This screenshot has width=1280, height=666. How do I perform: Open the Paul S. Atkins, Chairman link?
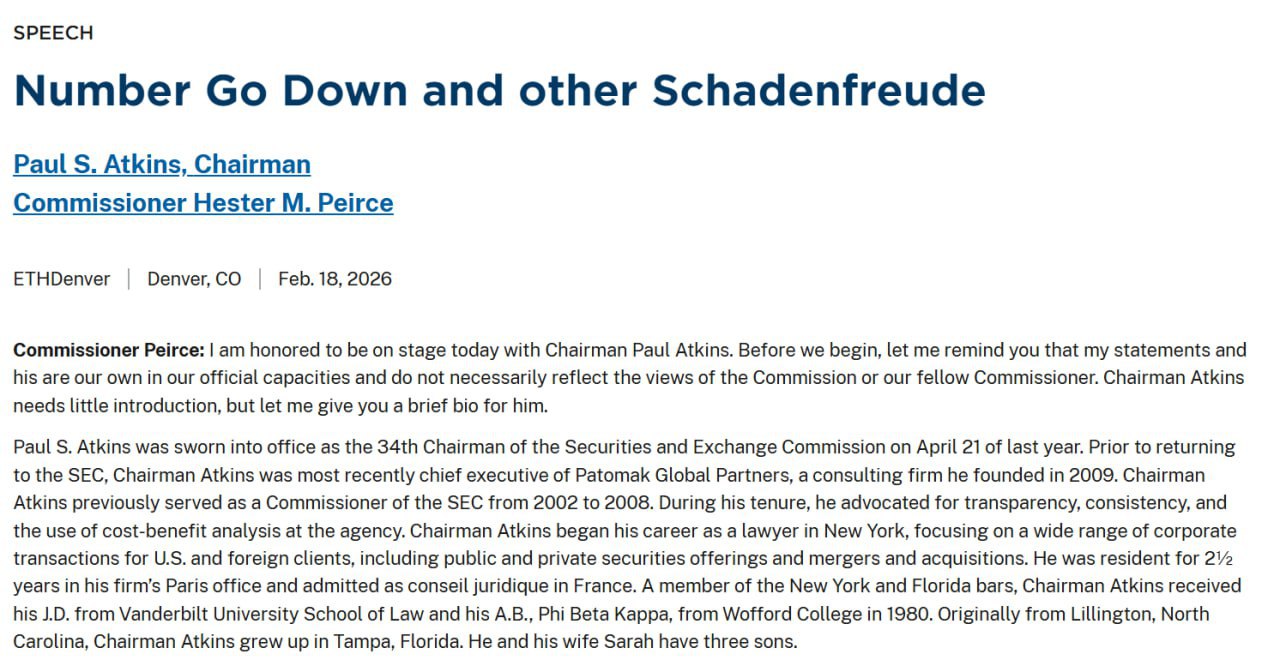coord(162,164)
